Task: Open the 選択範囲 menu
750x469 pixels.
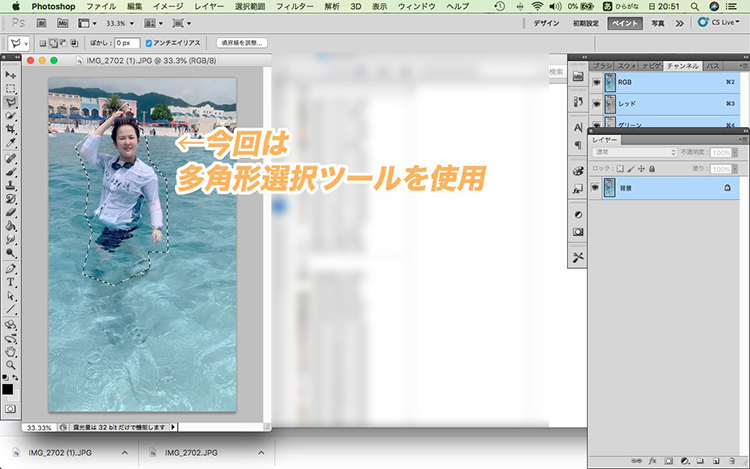Action: [250, 6]
